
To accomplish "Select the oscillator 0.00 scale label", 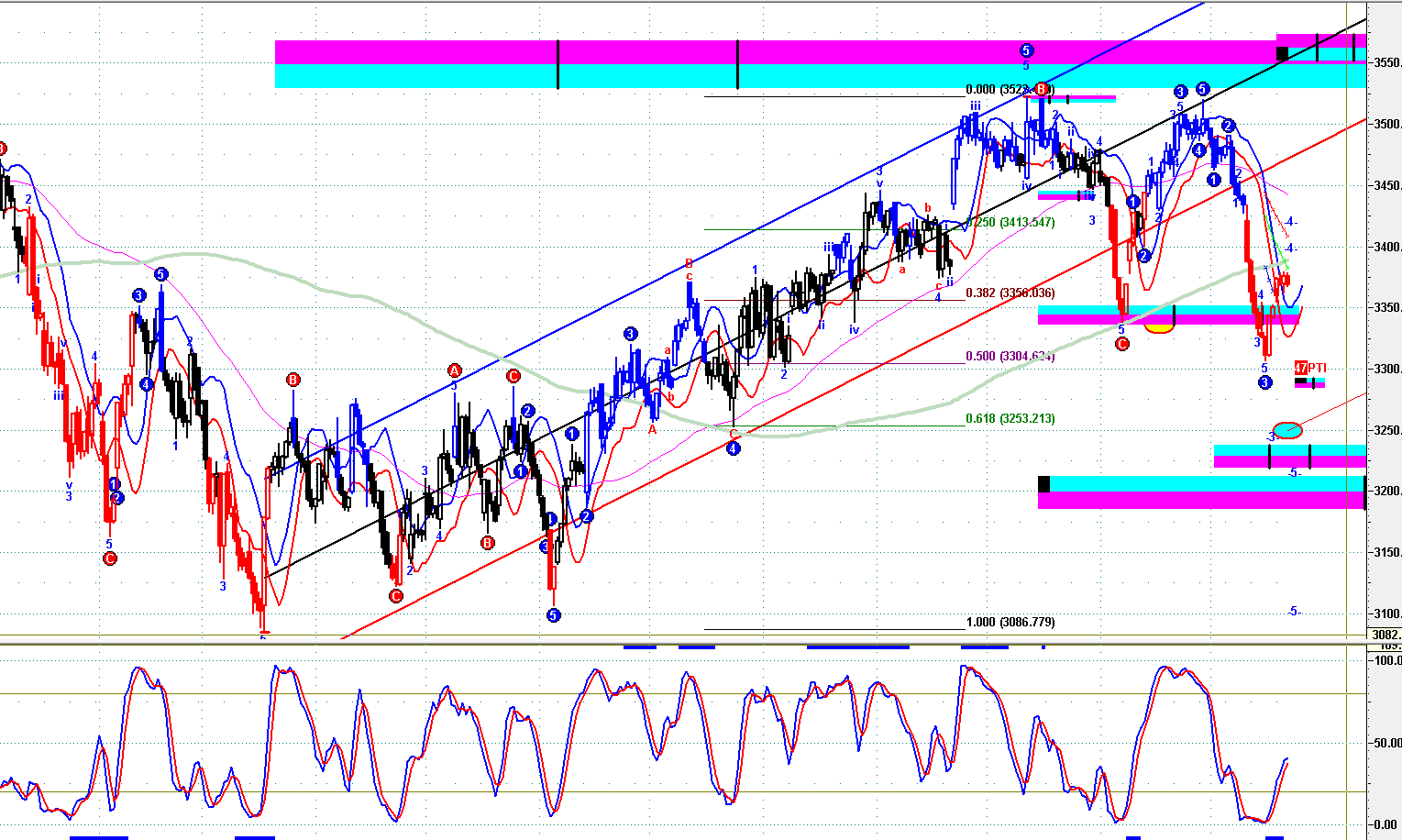I will [1385, 824].
